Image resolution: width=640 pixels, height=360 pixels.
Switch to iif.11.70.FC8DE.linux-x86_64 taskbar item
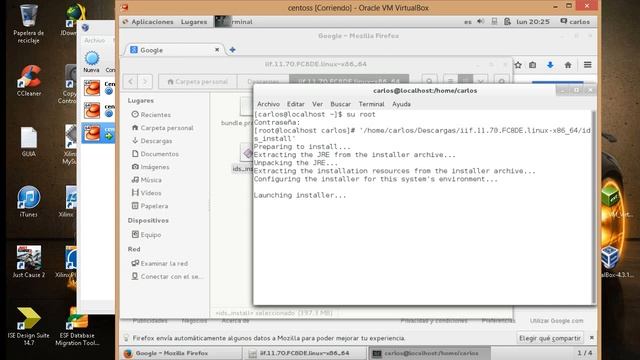tap(305, 353)
